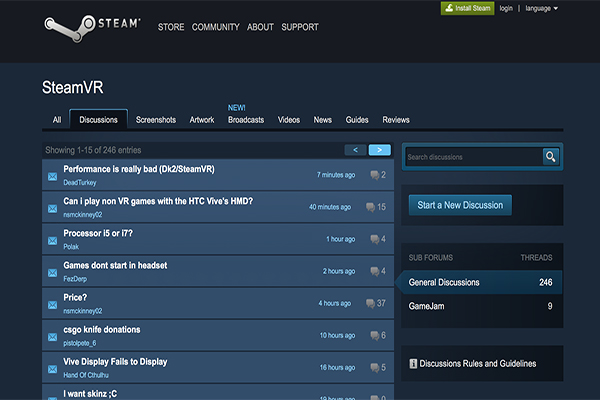
Task: Click author name FezDerp
Action: [x=75, y=279]
